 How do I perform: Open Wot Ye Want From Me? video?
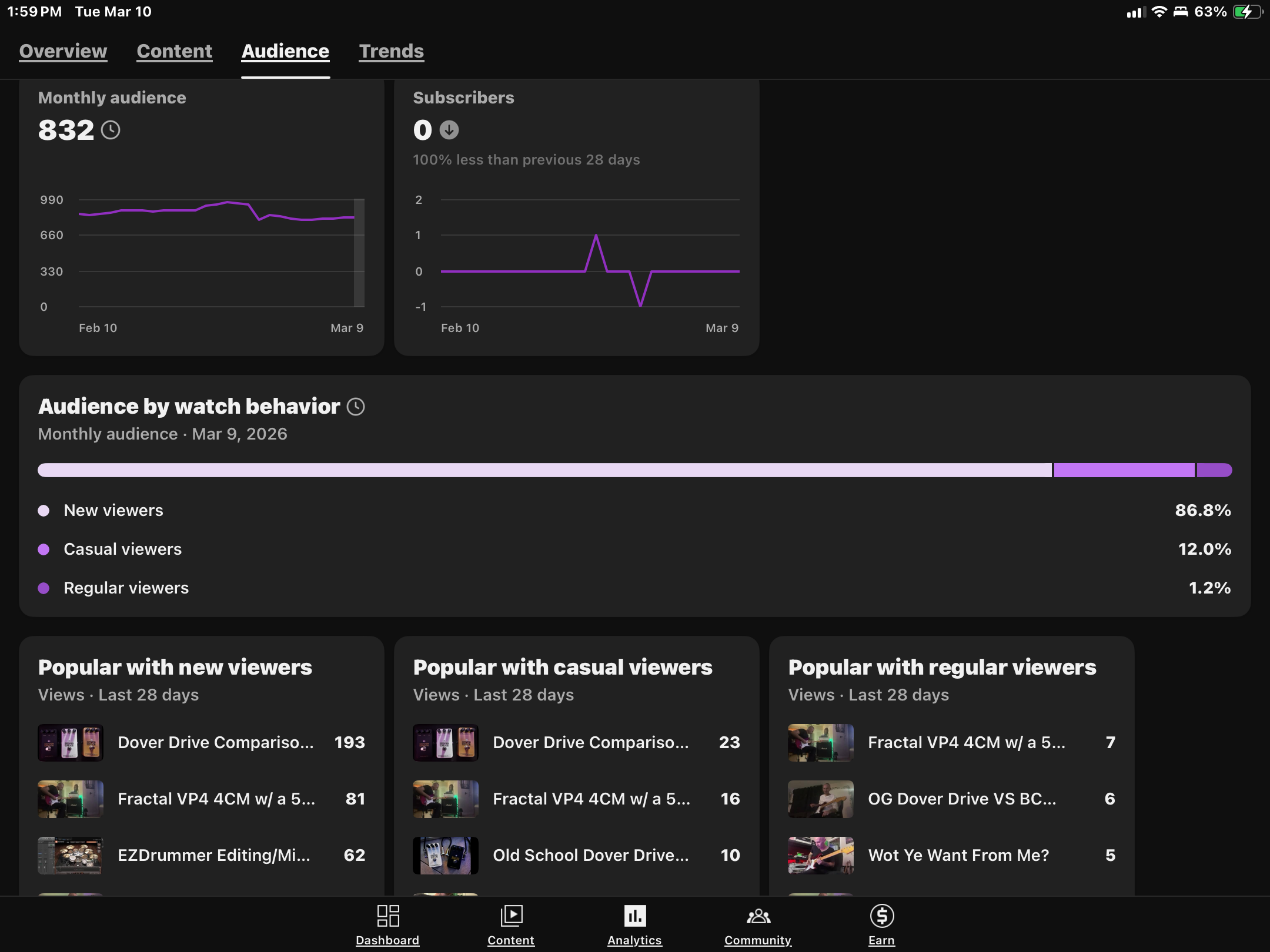pos(958,856)
